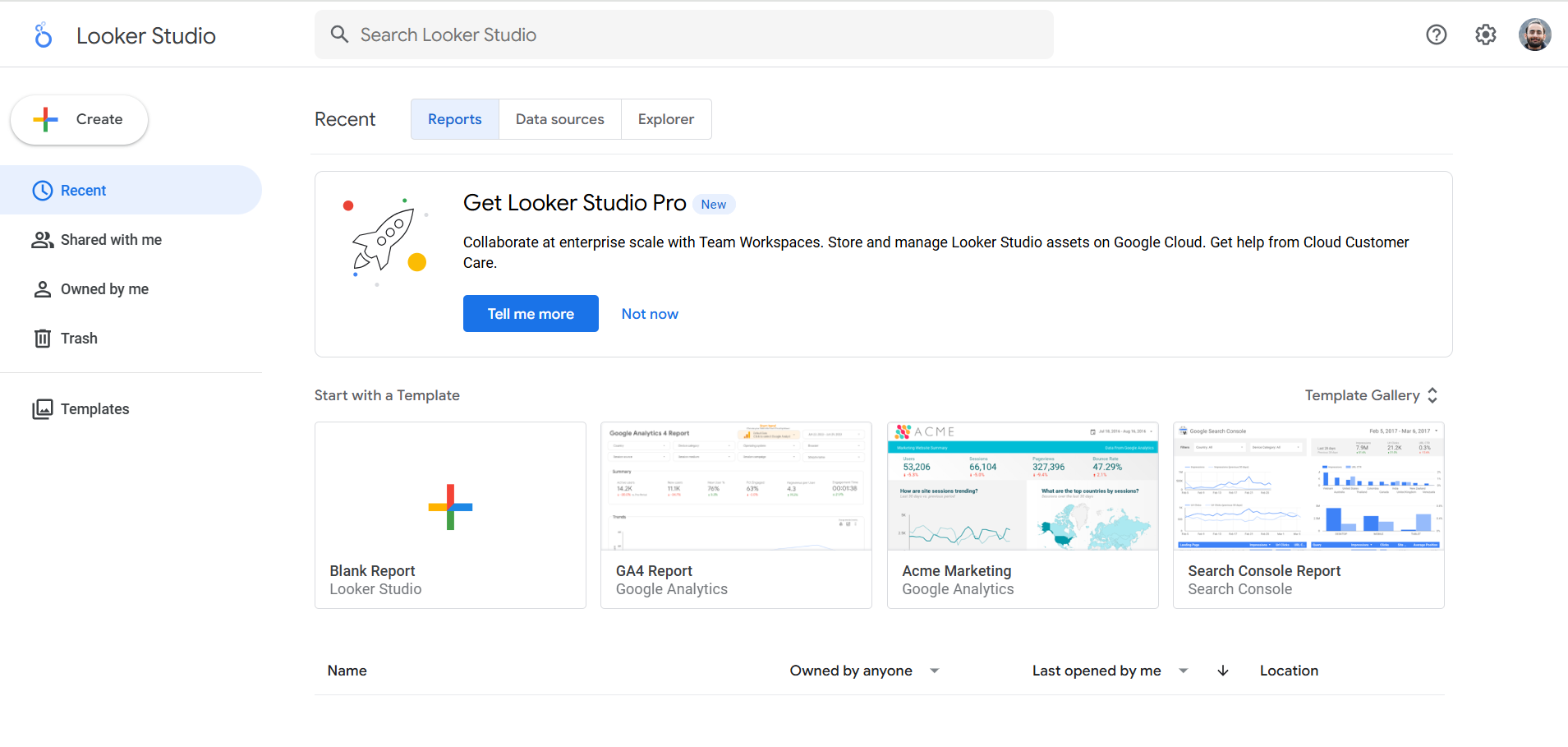Click the search magnifier icon
This screenshot has width=1568, height=747.
pyautogui.click(x=339, y=35)
